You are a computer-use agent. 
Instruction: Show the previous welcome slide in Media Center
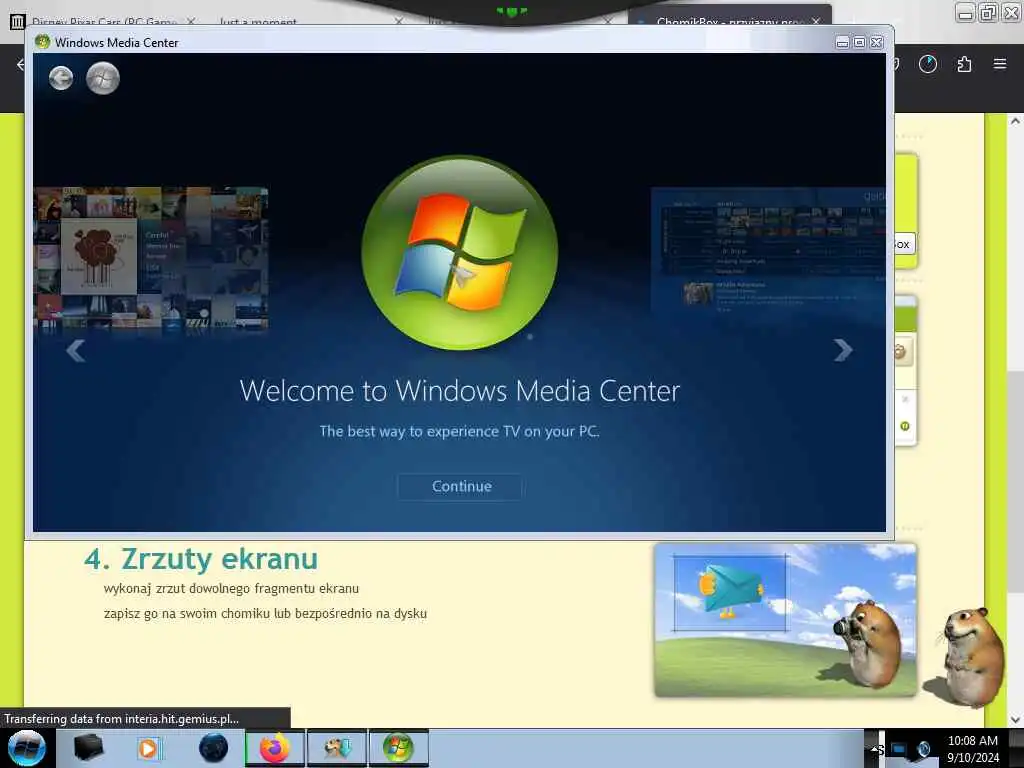click(76, 351)
